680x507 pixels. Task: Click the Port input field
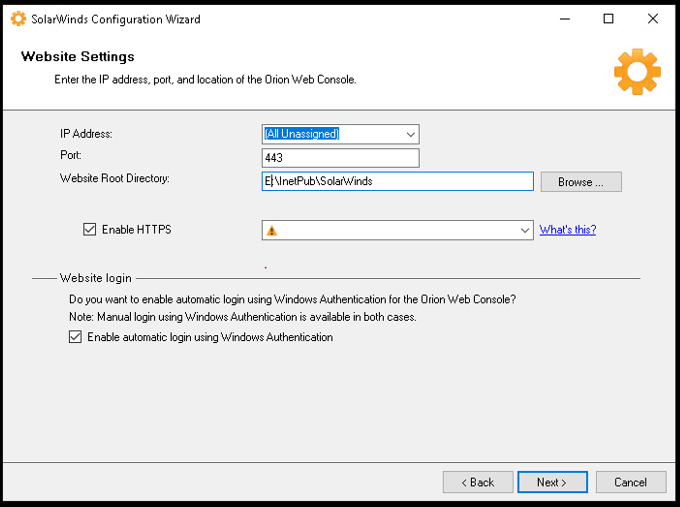coord(340,158)
